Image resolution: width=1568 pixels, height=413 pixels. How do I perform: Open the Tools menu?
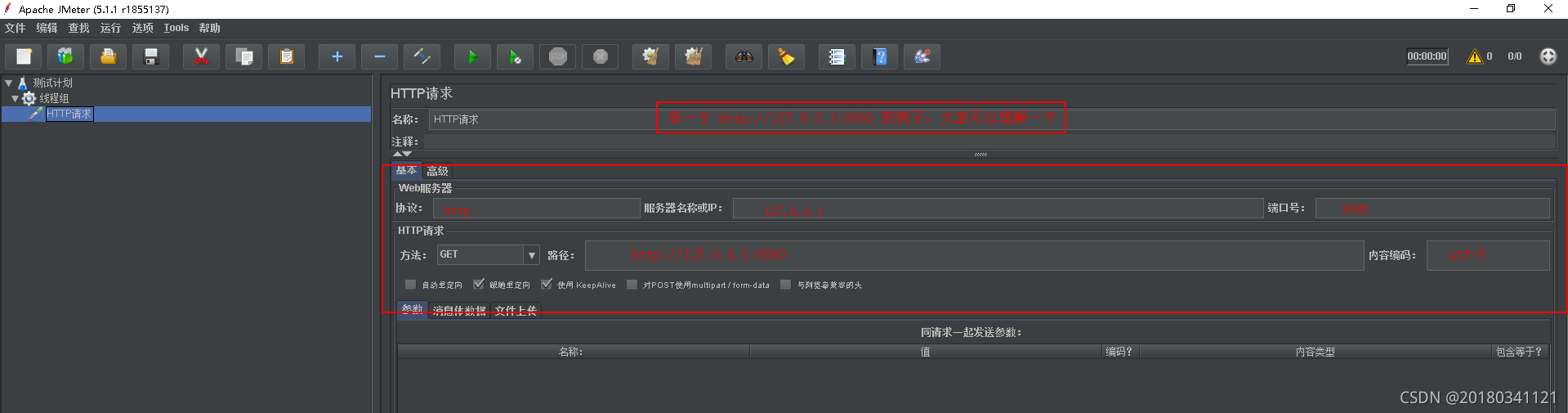point(176,28)
